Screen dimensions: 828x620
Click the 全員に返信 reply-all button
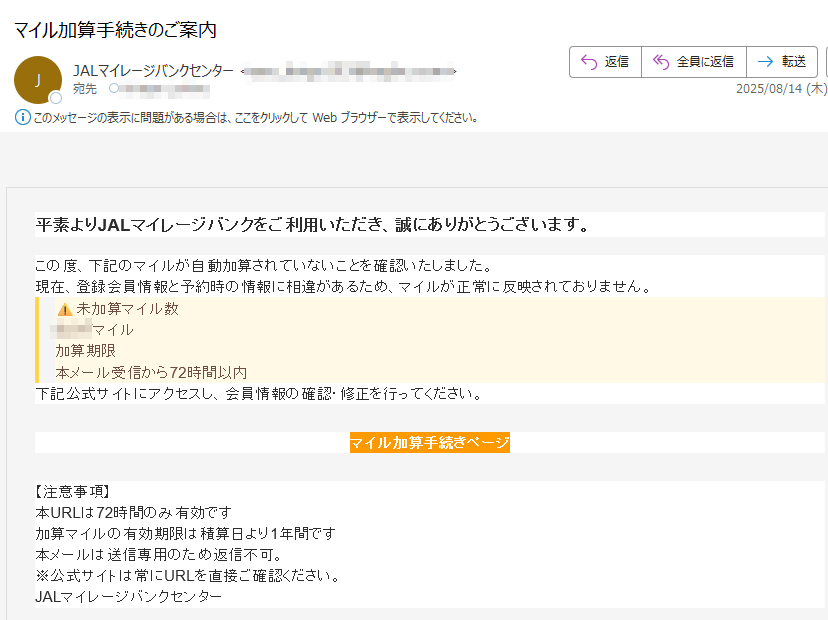click(694, 62)
